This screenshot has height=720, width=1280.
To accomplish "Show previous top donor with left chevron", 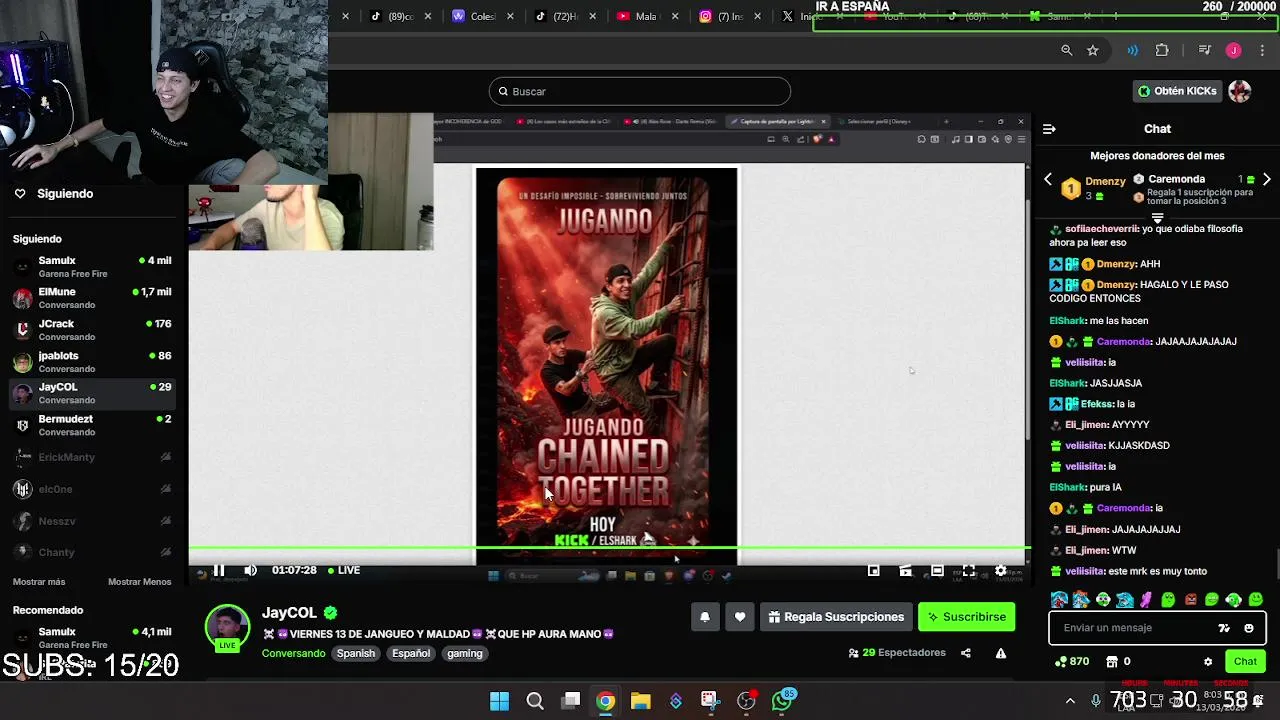I will (1048, 180).
